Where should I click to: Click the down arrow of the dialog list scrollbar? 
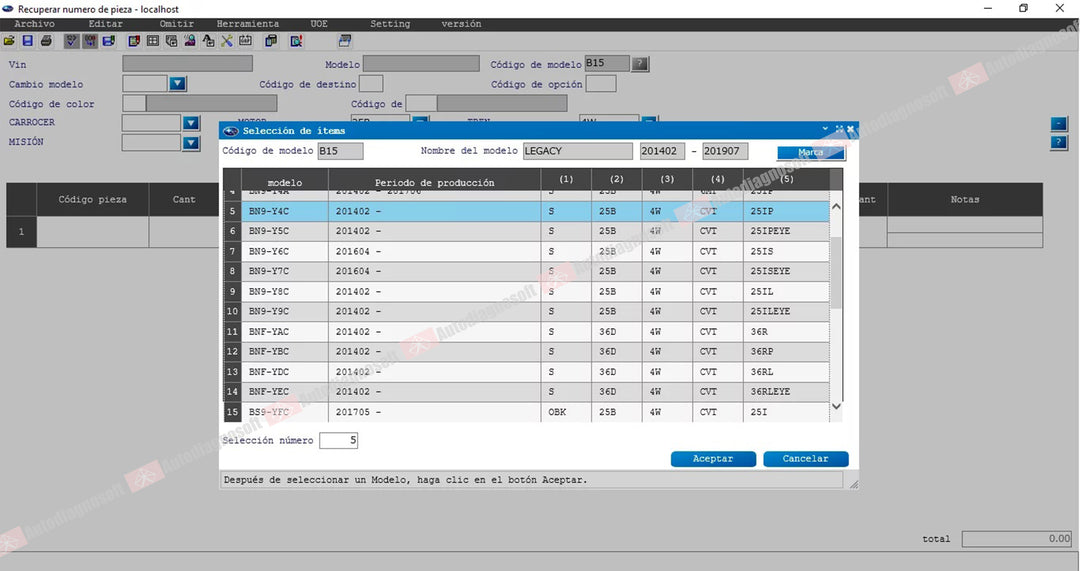click(836, 406)
